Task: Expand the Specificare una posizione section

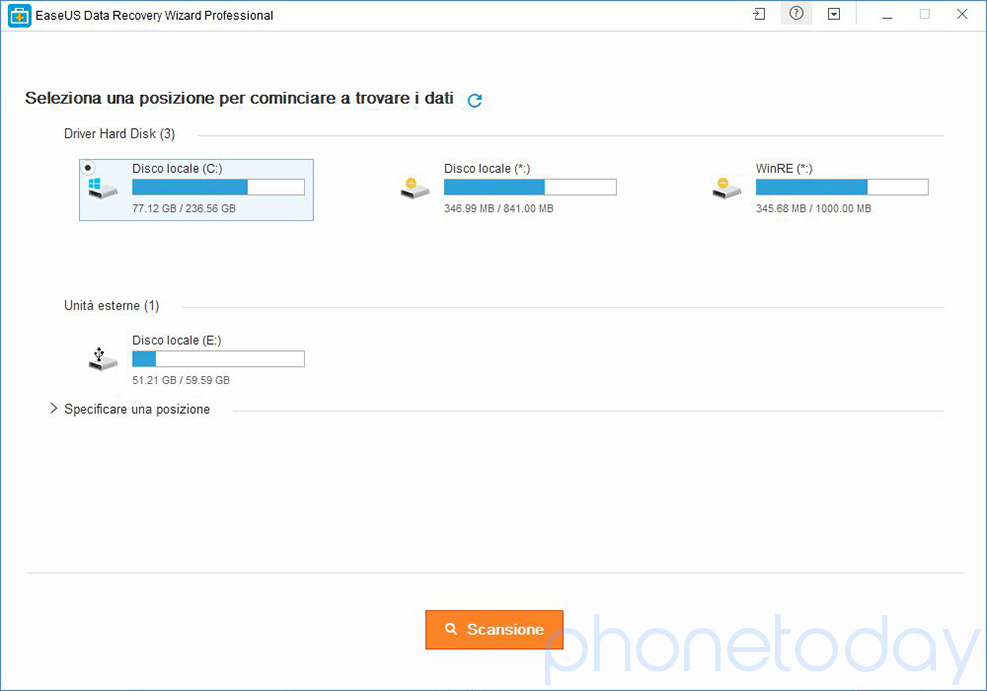Action: pyautogui.click(x=54, y=409)
